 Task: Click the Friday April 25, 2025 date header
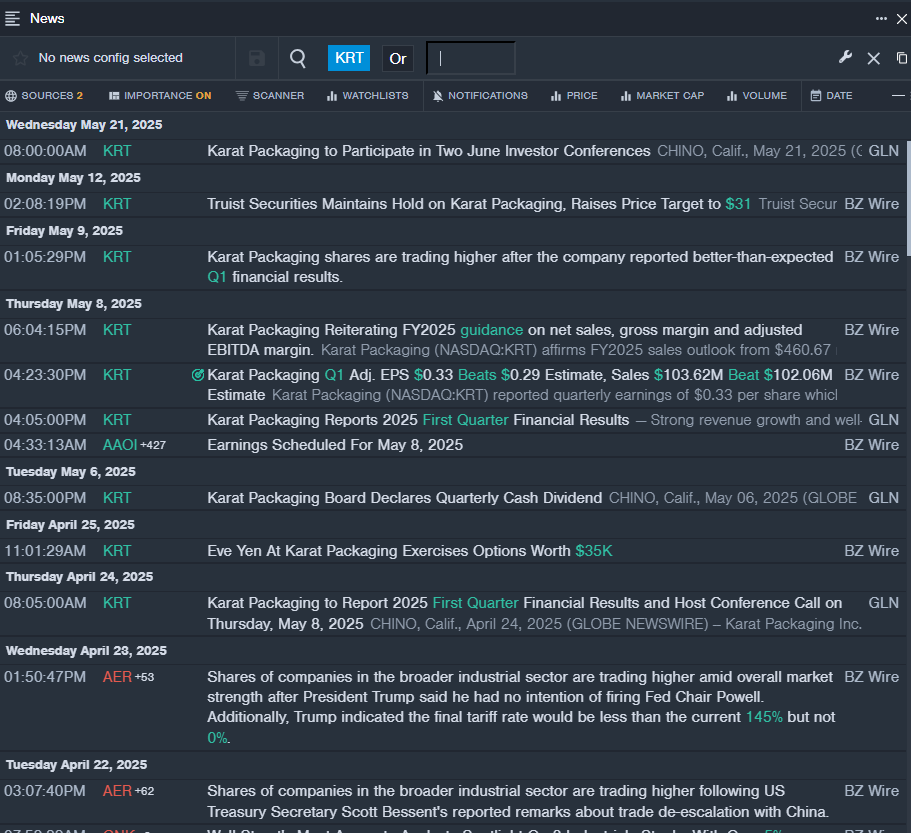(70, 525)
